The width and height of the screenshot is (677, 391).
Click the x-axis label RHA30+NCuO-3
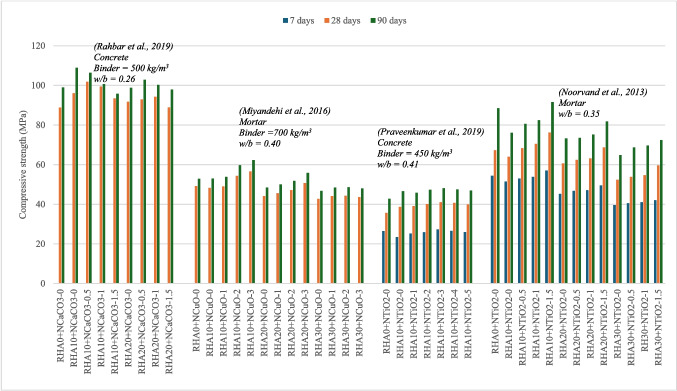point(359,322)
